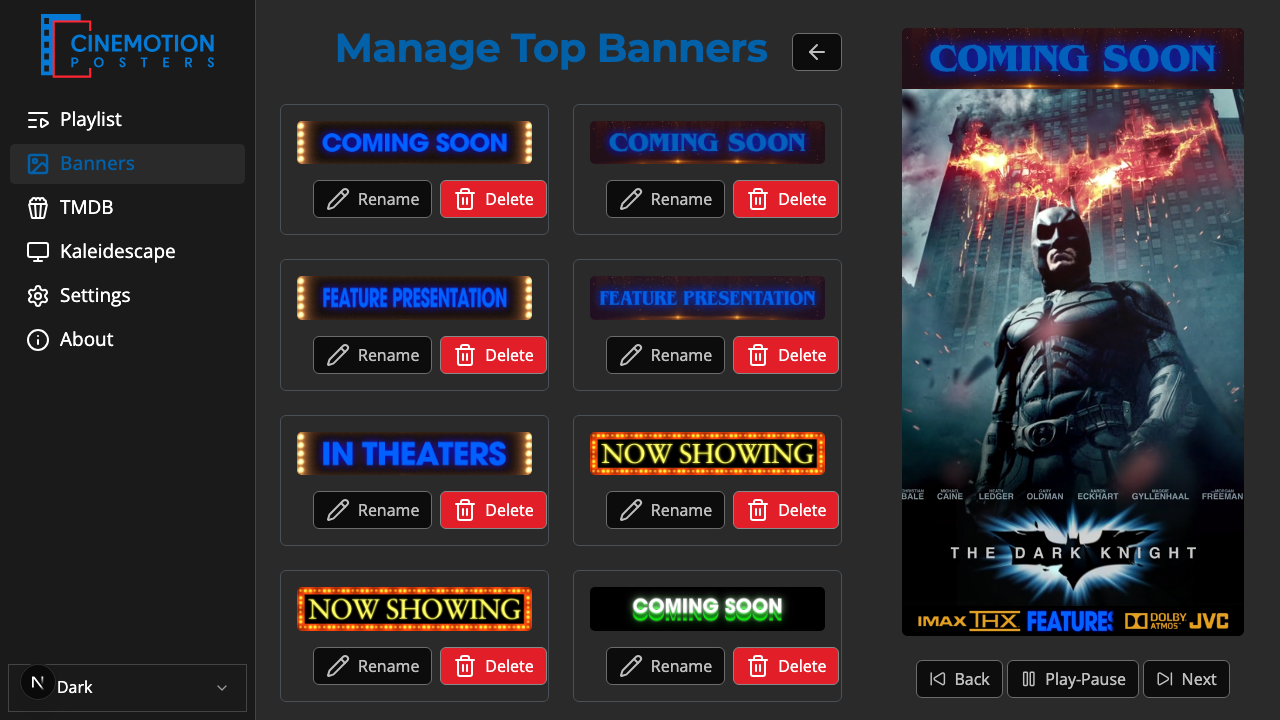
Task: Select the Now Showing image beside green banner
Action: [x=414, y=609]
